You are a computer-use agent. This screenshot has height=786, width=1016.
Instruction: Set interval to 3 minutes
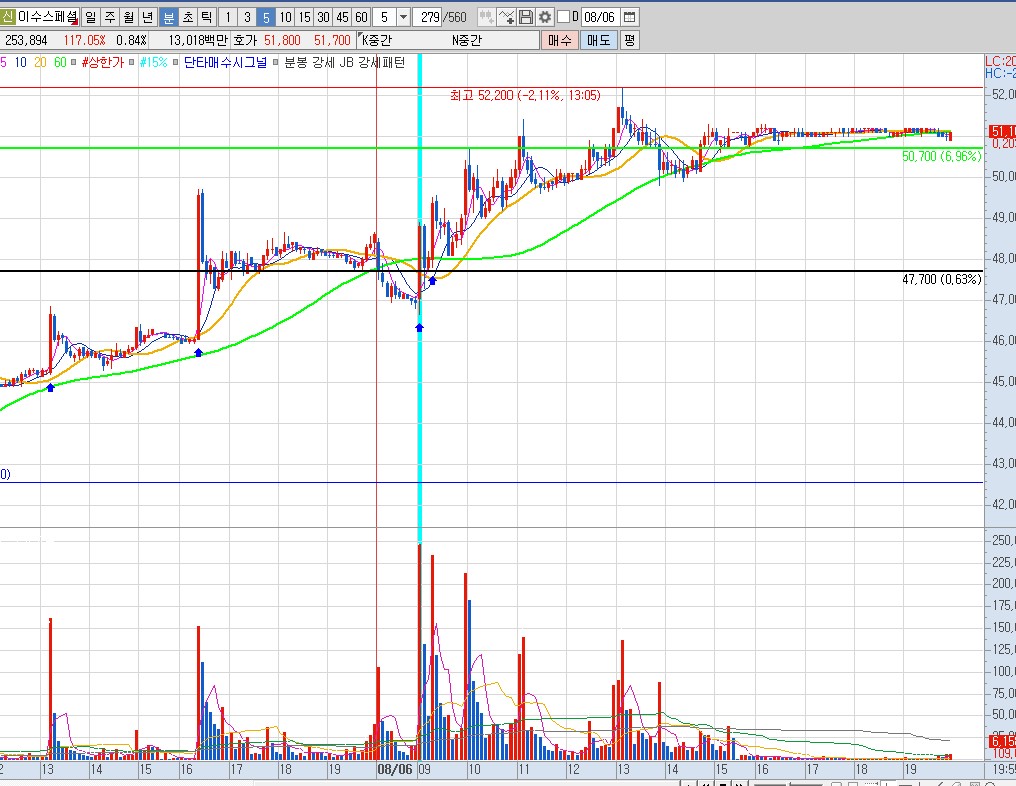point(247,17)
